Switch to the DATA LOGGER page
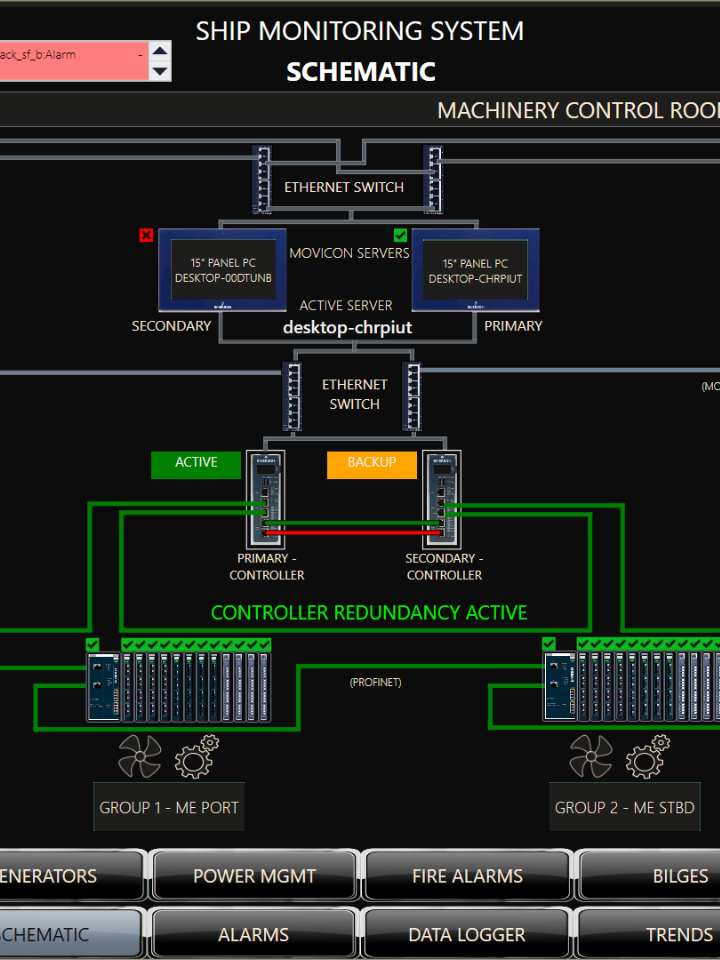This screenshot has width=720, height=960. click(x=466, y=934)
